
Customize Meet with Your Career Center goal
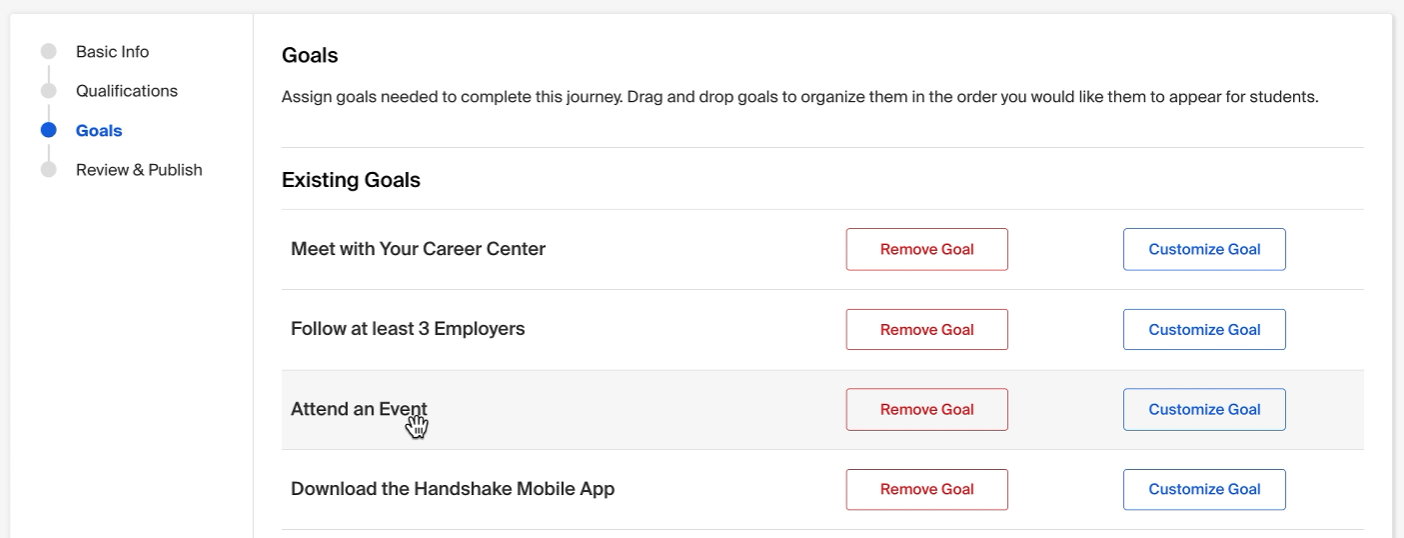click(1204, 249)
